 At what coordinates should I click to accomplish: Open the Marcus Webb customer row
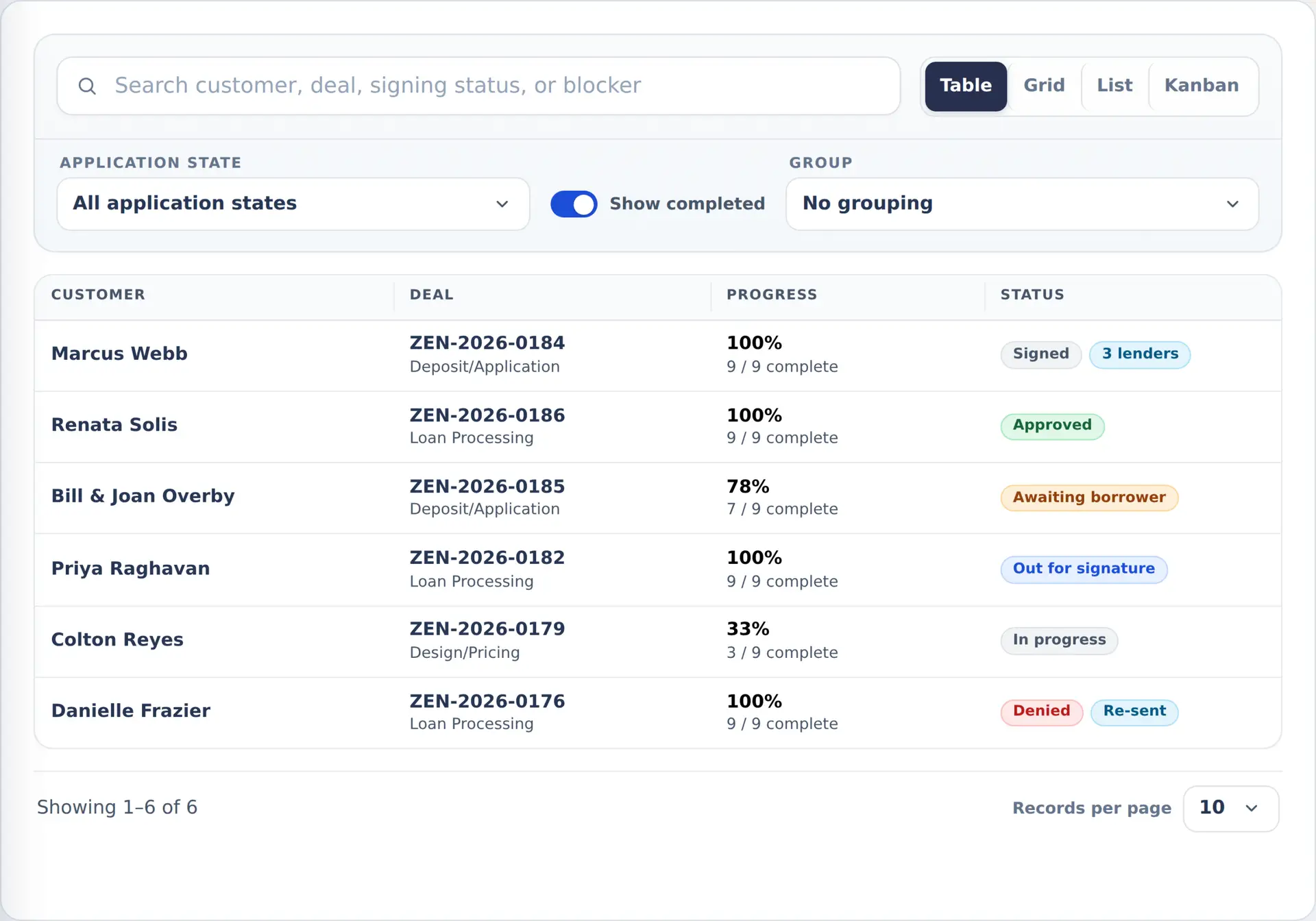tap(658, 355)
